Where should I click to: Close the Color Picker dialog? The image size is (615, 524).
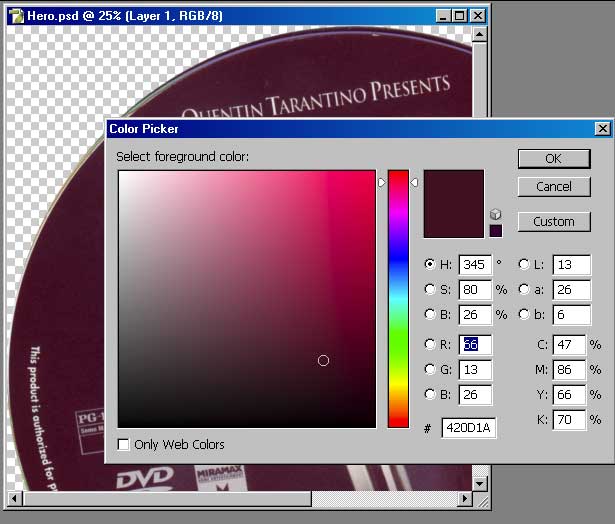click(x=602, y=129)
